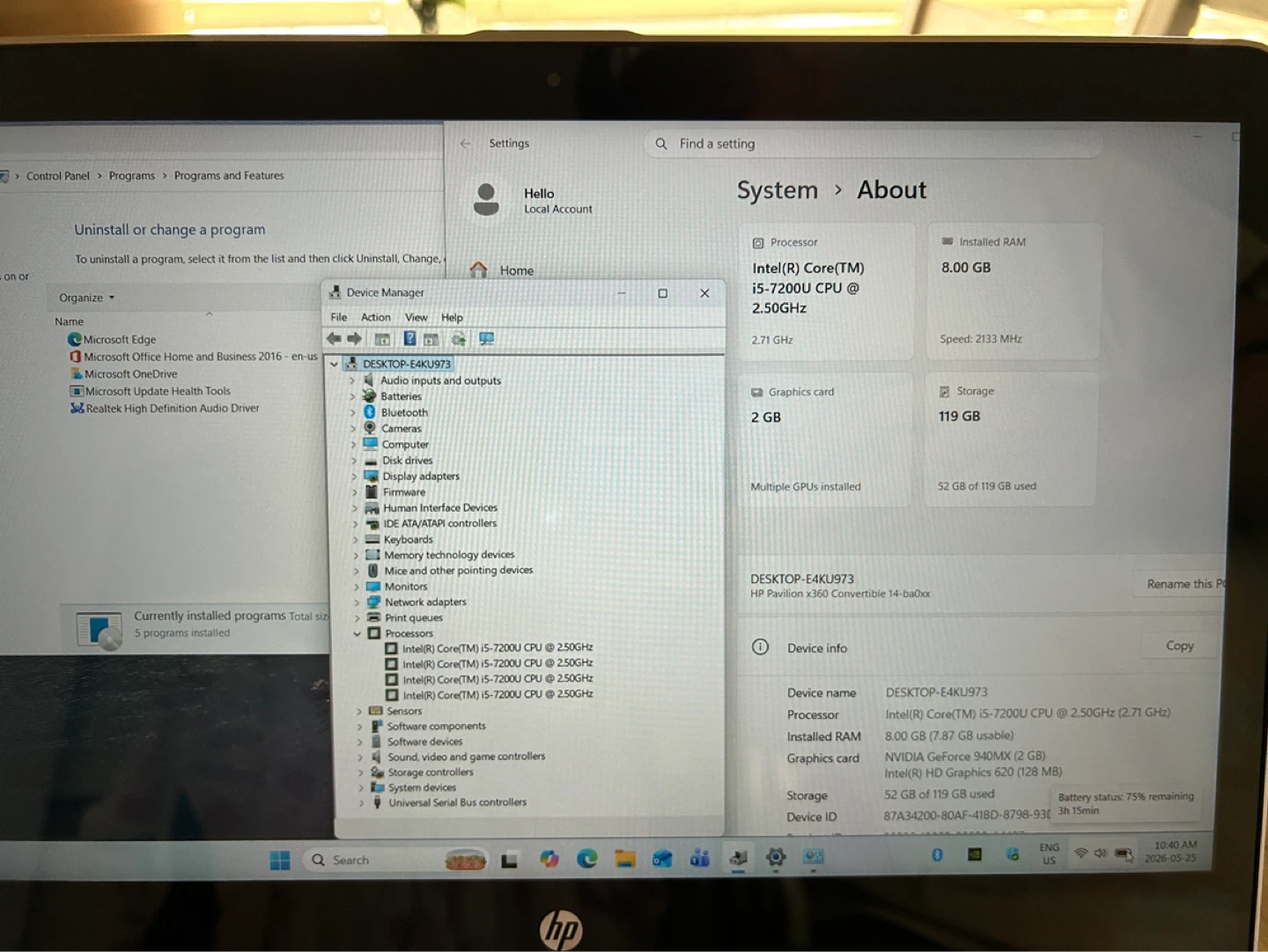Viewport: 1268px width, 952px height.
Task: Open the Organize dropdown
Action: pos(87,298)
